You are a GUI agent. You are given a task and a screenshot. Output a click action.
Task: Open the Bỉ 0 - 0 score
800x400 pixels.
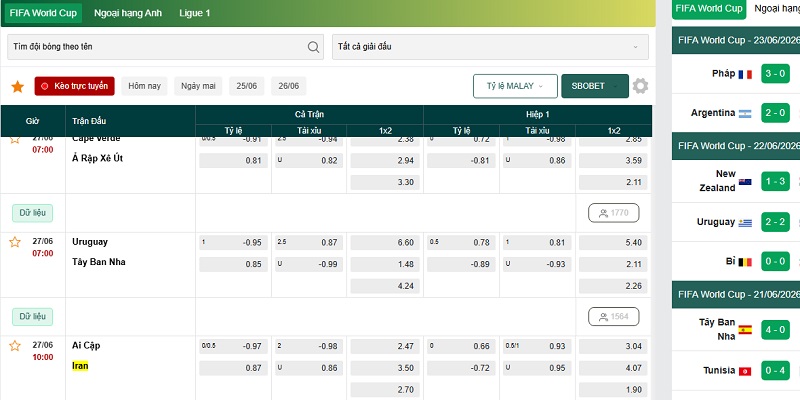[776, 262]
